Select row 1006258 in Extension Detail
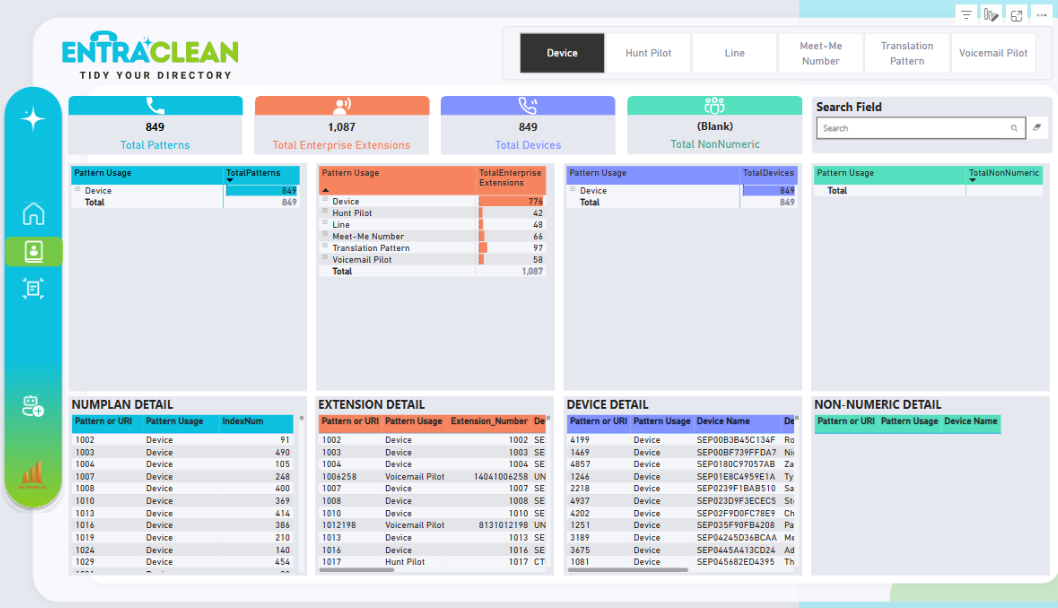 point(433,476)
